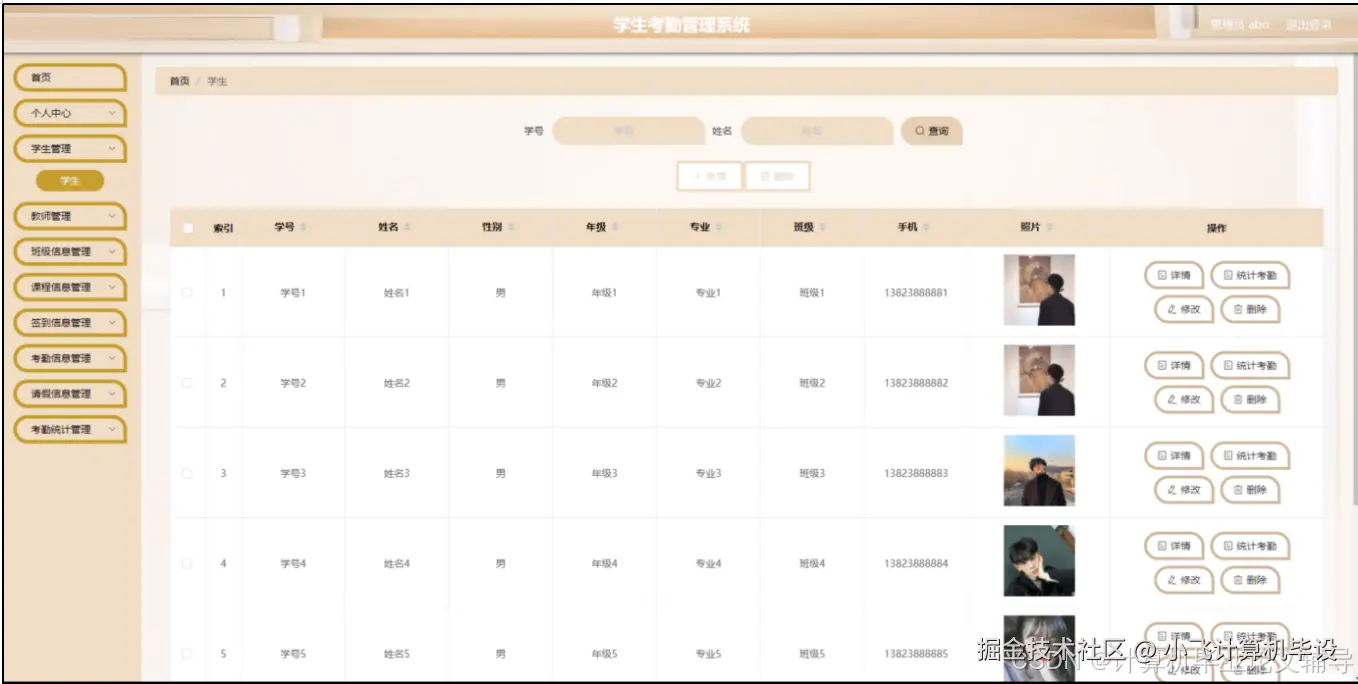1358x684 pixels.
Task: Toggle the select-all checkbox in table header
Action: click(x=188, y=228)
